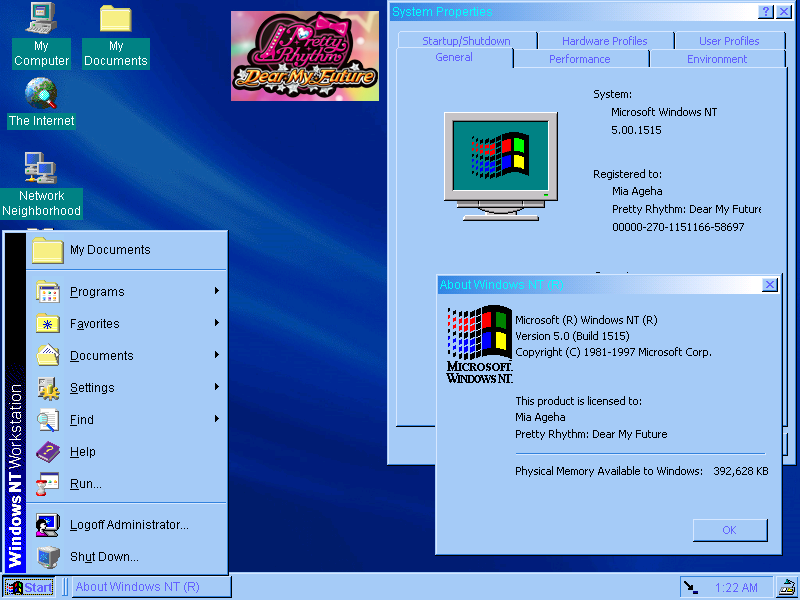Open the Settings submenu in Start menu
Viewport: 800px width, 600px height.
(x=127, y=388)
